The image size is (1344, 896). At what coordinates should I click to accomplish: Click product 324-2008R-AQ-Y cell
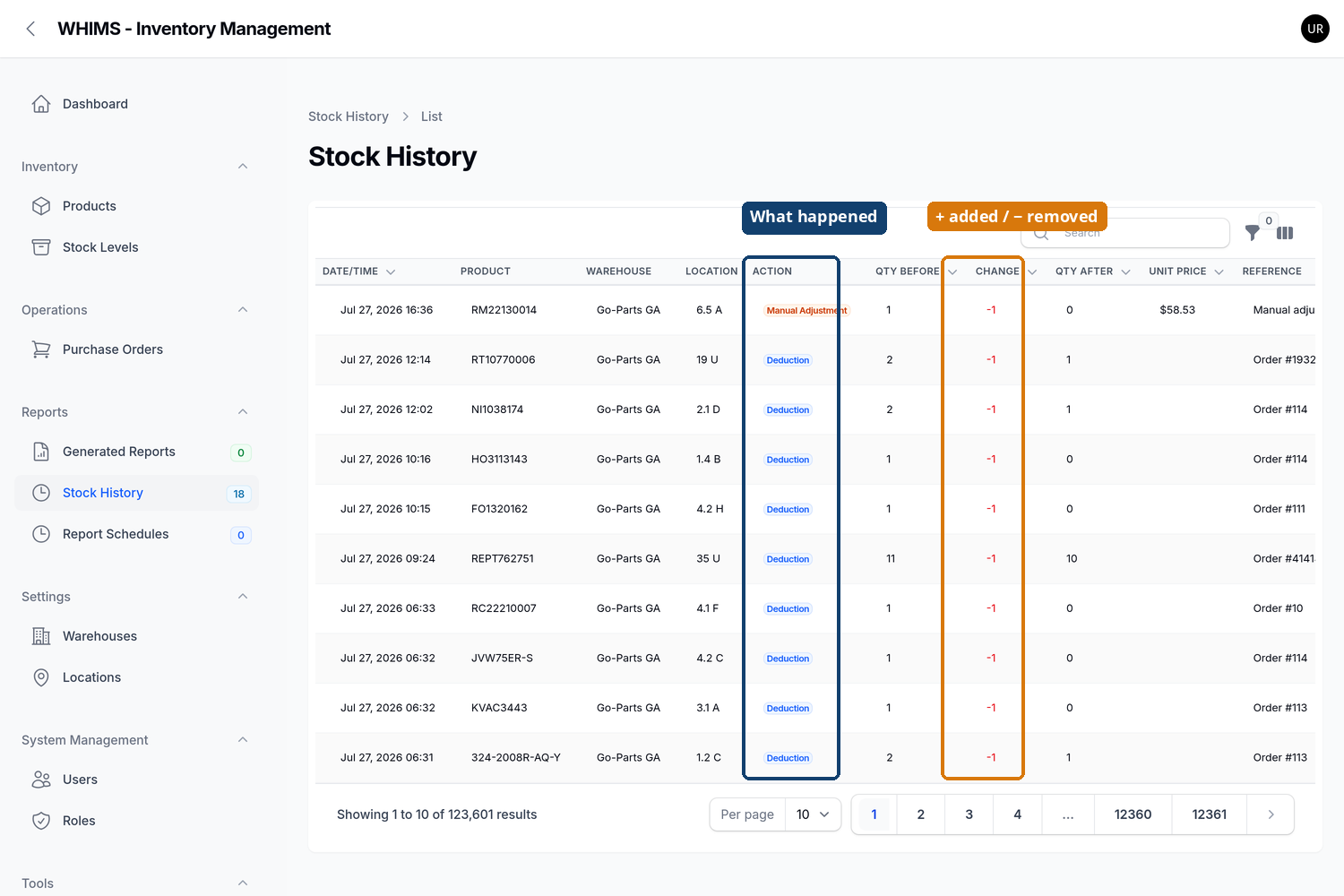point(516,757)
